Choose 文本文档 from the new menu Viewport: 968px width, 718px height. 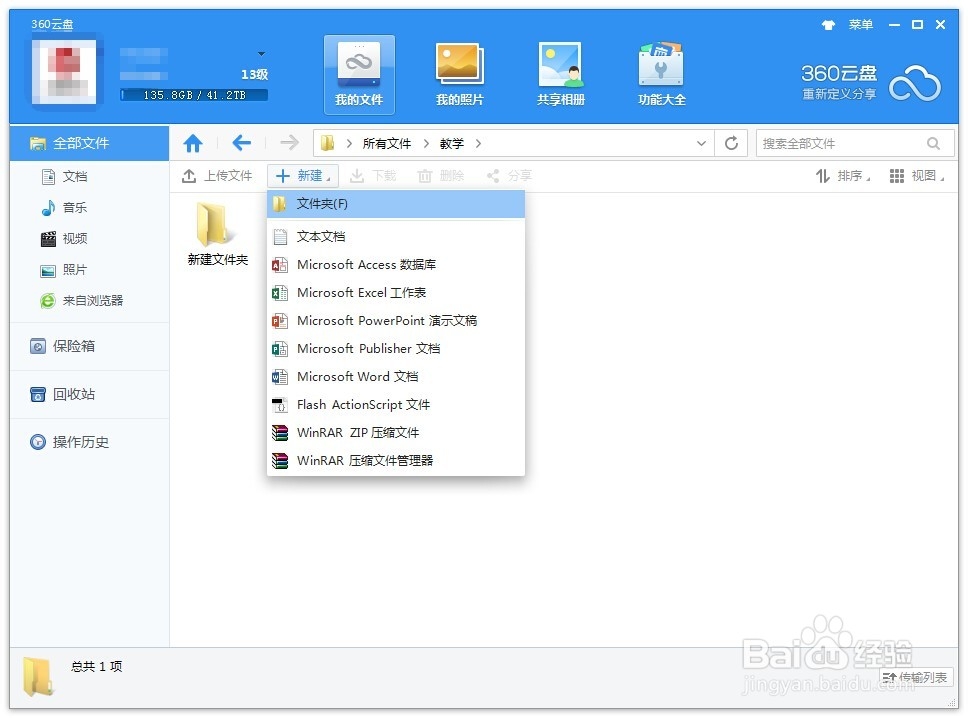(x=396, y=236)
